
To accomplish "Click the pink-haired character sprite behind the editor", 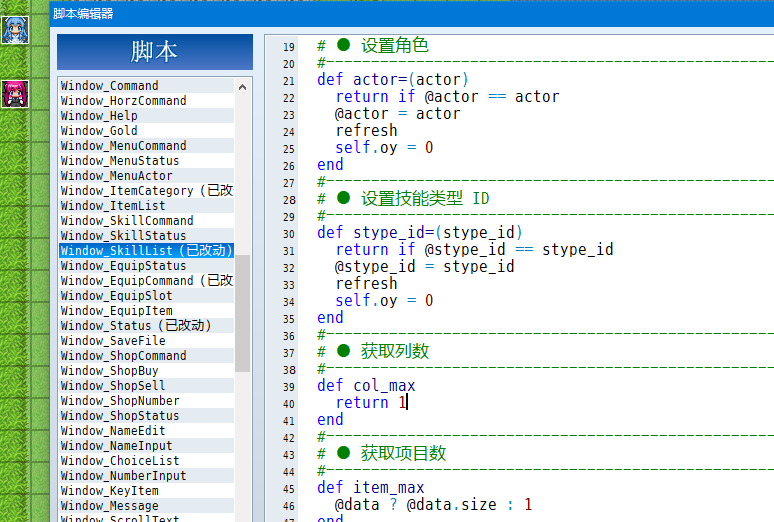I will tap(15, 94).
